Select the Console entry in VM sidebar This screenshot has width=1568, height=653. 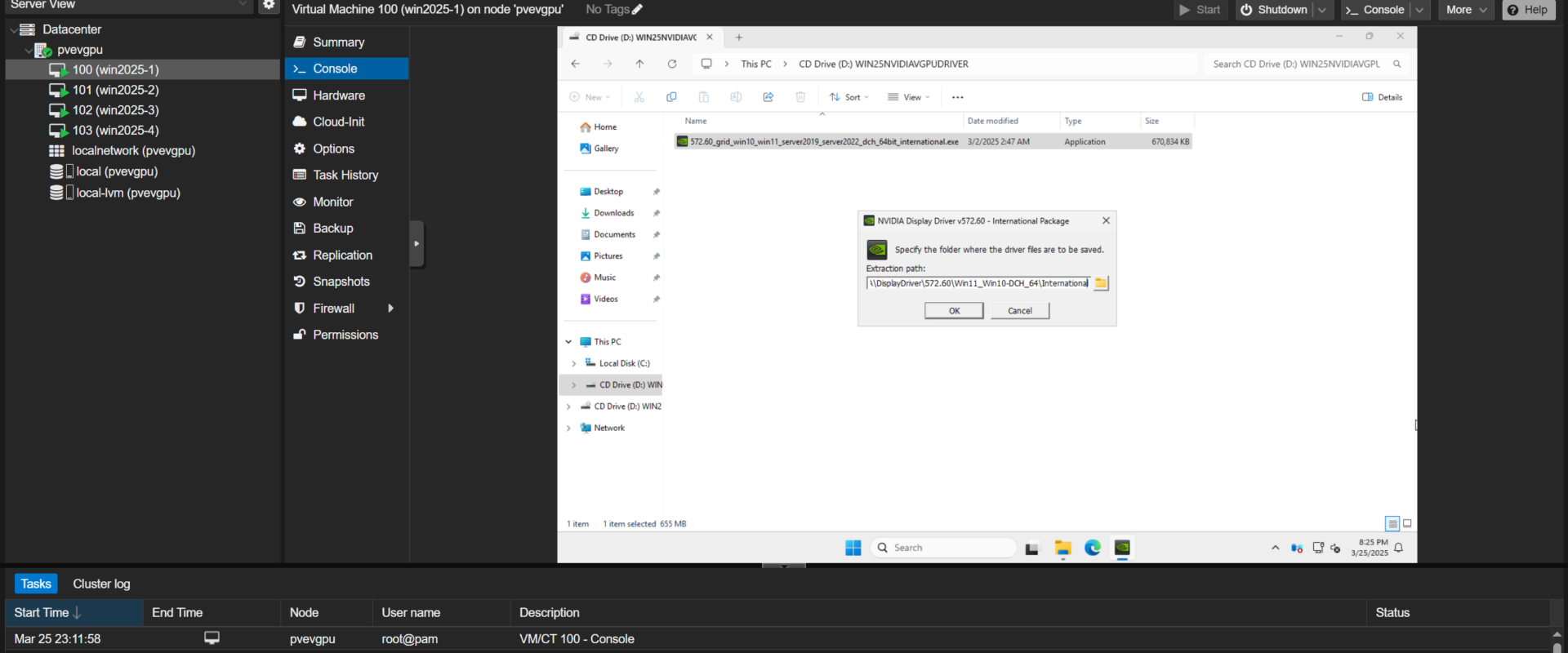pos(346,69)
